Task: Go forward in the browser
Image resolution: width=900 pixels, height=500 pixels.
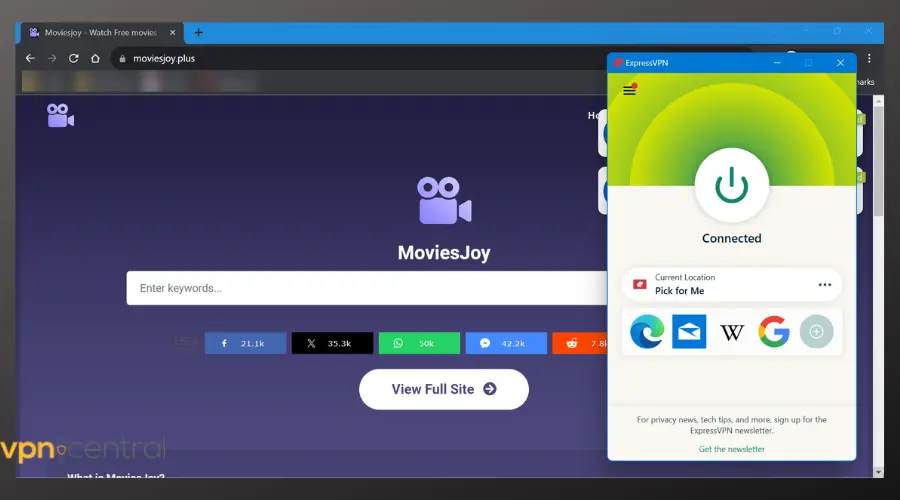Action: pos(52,59)
